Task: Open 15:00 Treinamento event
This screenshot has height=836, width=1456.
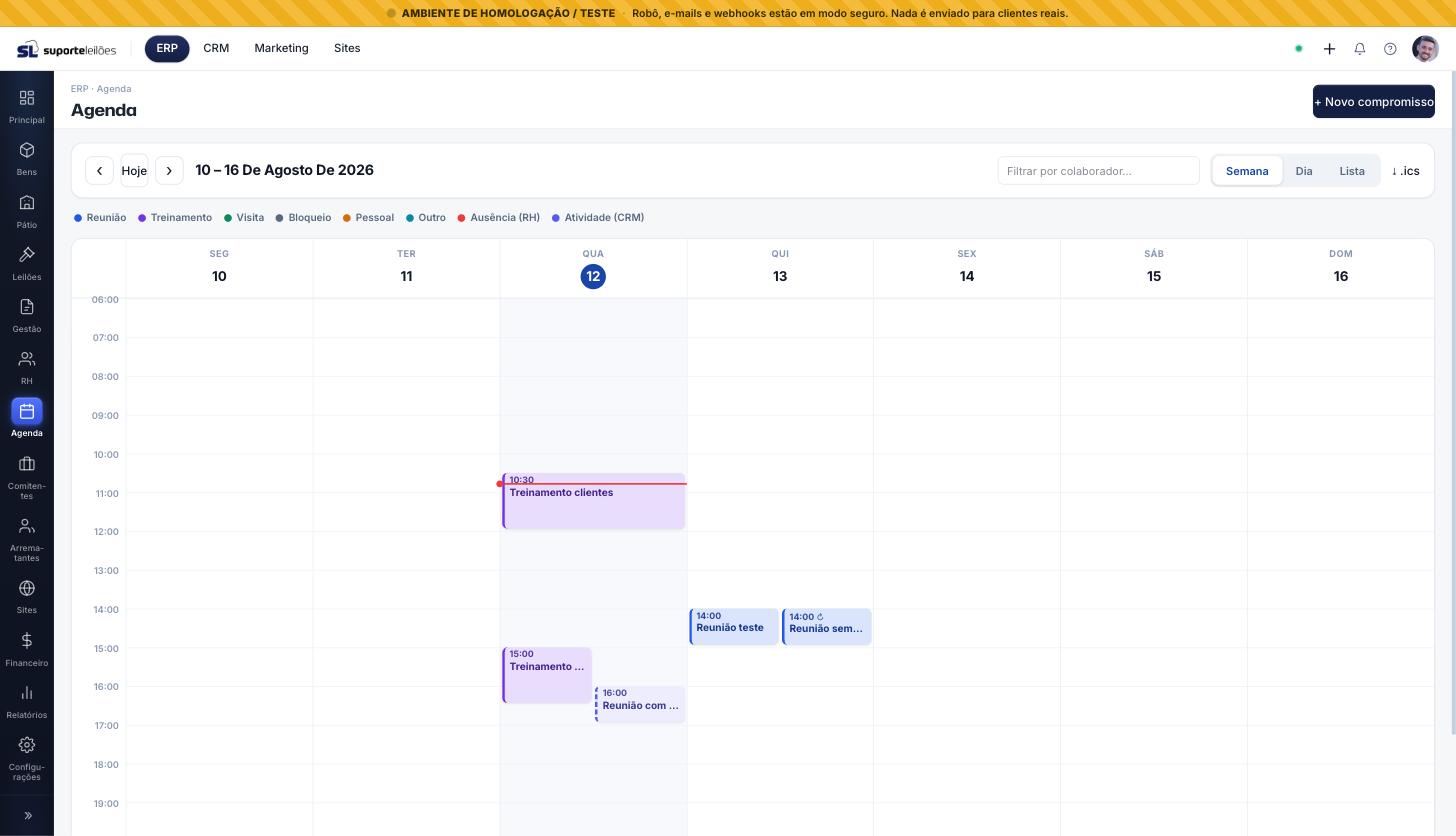Action: pyautogui.click(x=547, y=675)
